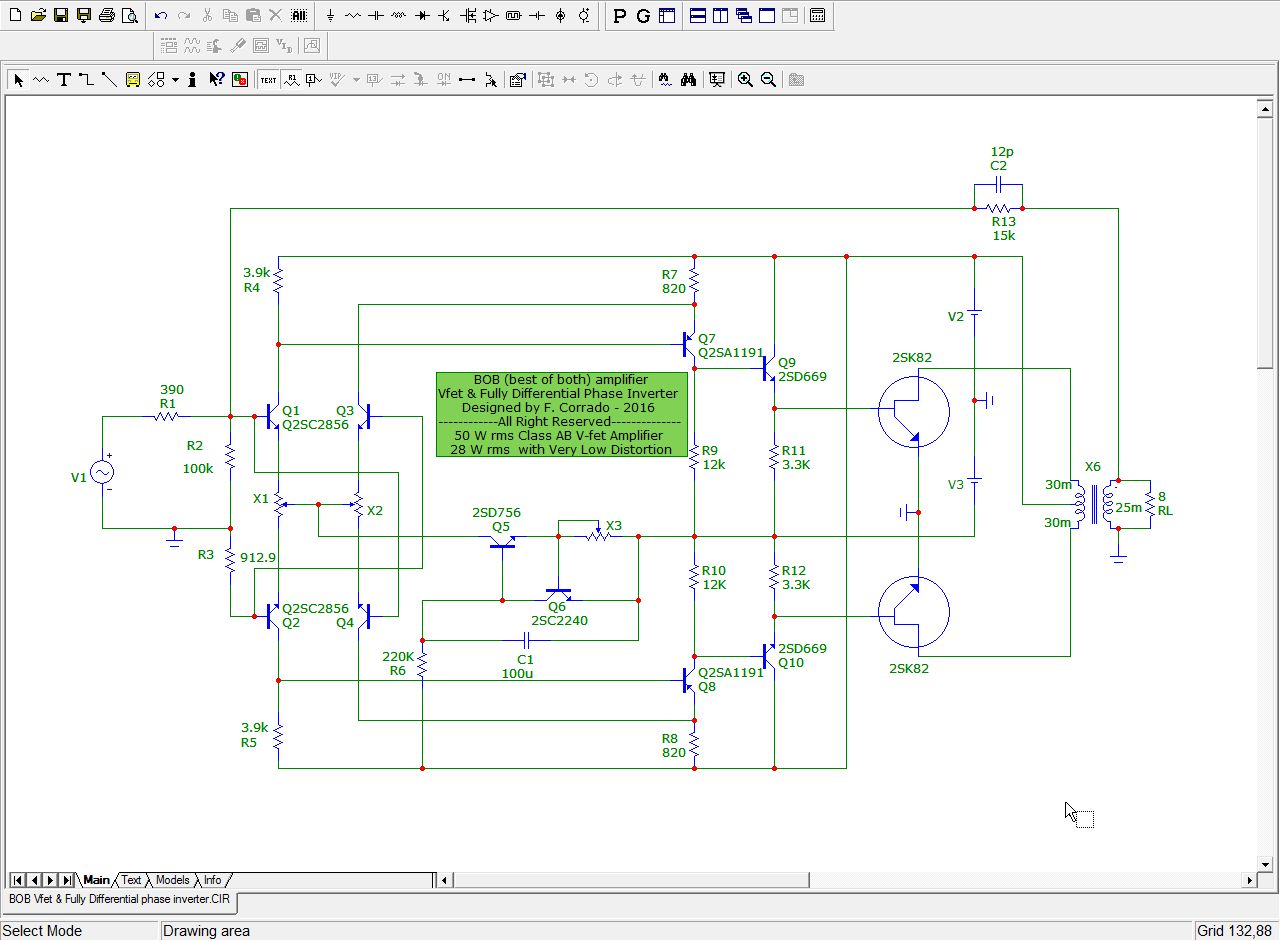Open Print Preview icon

pyautogui.click(x=130, y=16)
